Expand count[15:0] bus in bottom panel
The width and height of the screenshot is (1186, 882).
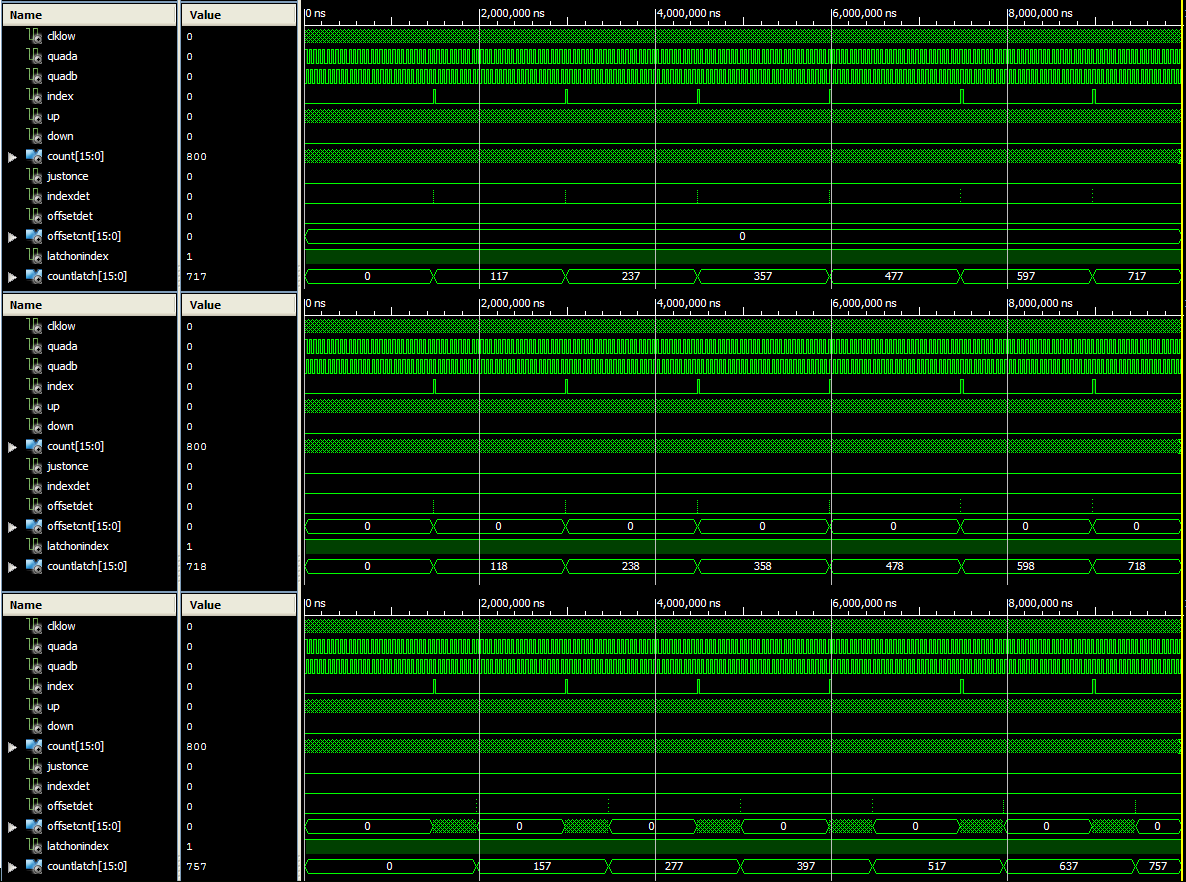[x=12, y=747]
